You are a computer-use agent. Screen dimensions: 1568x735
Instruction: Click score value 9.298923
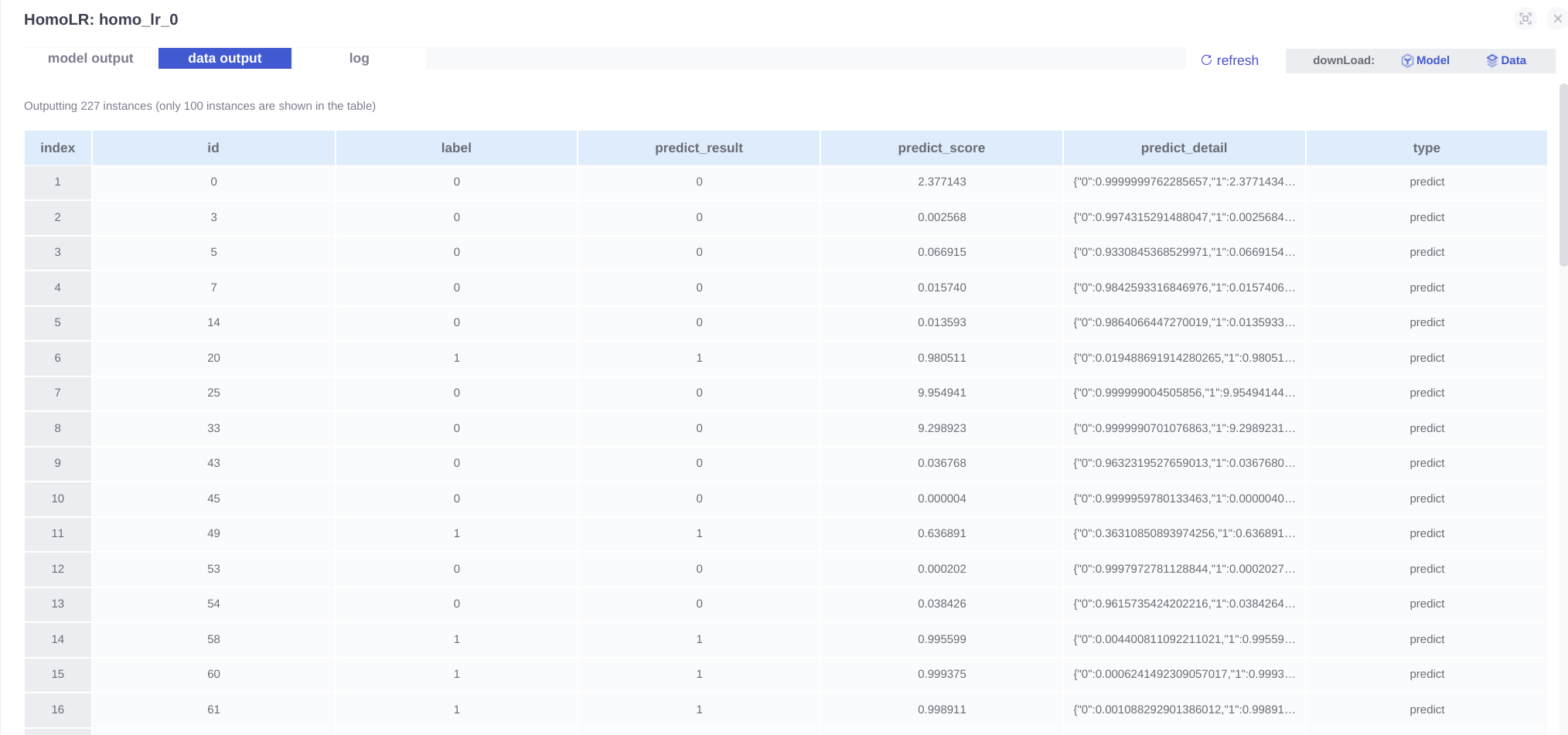[942, 428]
